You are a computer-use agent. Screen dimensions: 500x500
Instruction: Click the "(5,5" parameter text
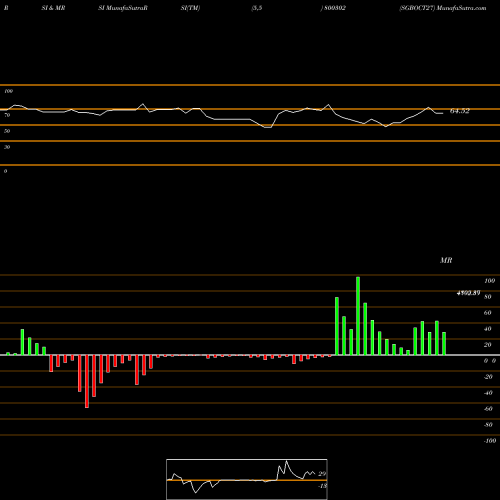click(257, 8)
